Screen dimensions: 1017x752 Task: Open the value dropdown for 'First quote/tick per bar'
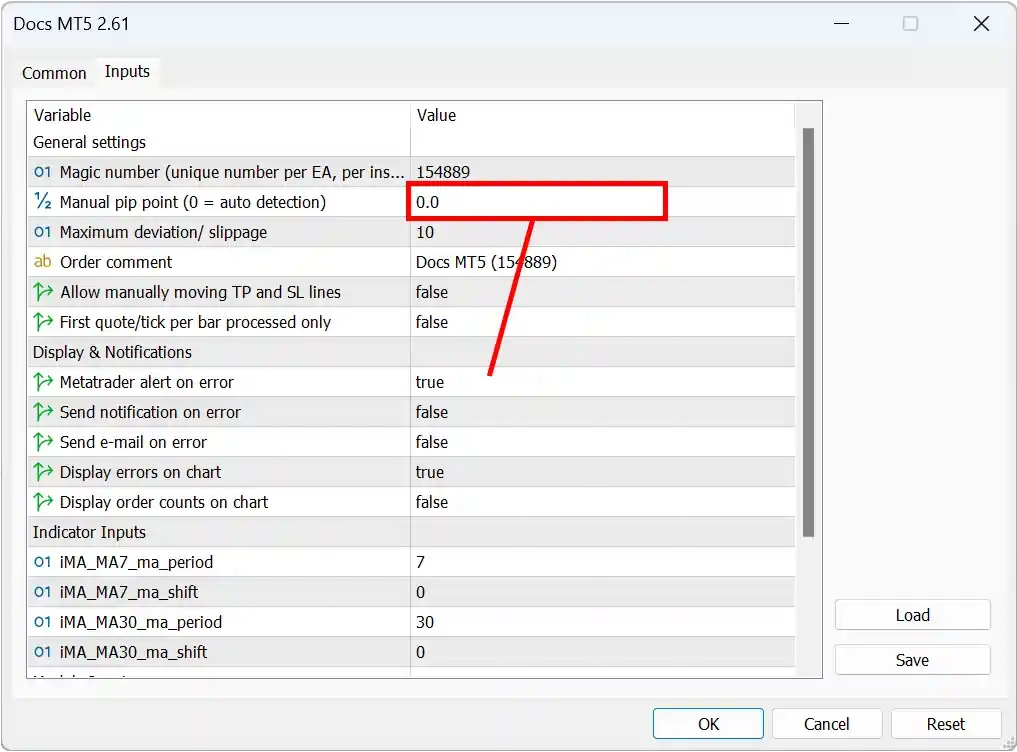(600, 322)
